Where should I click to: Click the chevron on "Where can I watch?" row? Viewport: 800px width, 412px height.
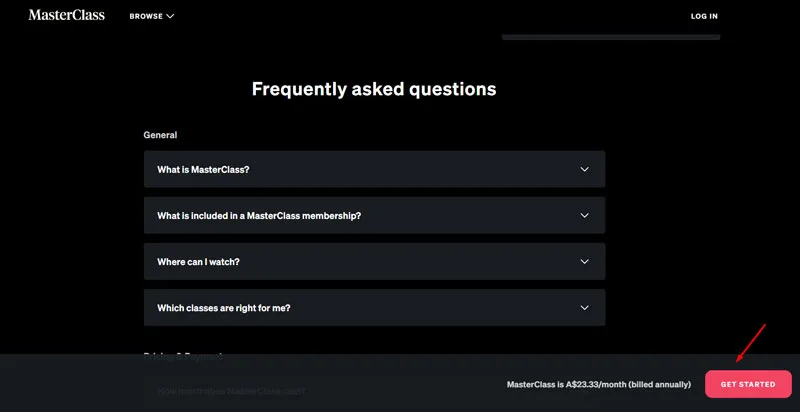tap(585, 262)
